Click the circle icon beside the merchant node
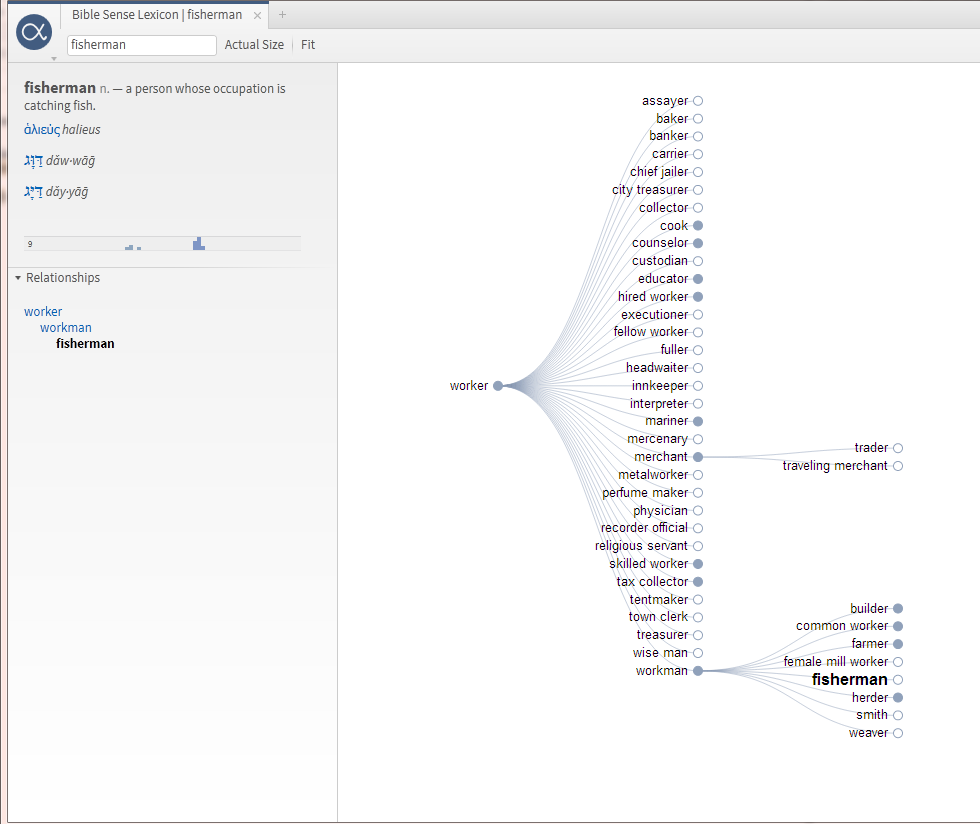Viewport: 980px width, 824px height. (x=698, y=456)
